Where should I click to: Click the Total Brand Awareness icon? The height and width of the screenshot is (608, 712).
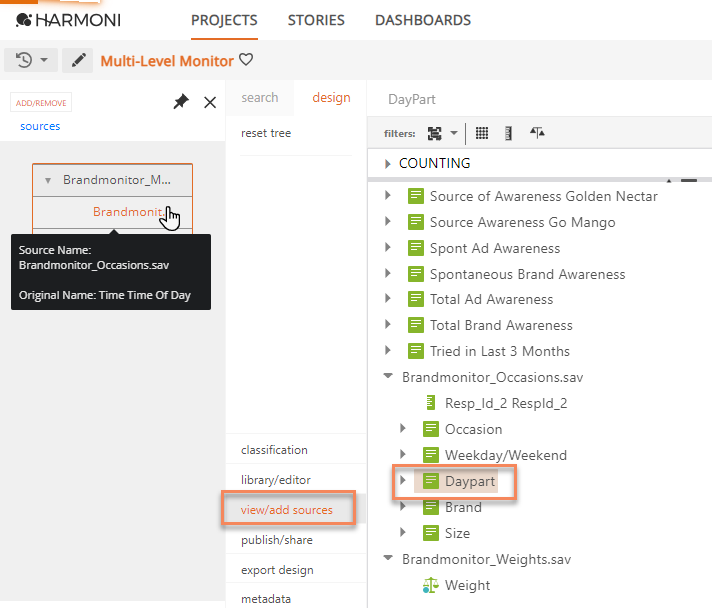tap(415, 325)
